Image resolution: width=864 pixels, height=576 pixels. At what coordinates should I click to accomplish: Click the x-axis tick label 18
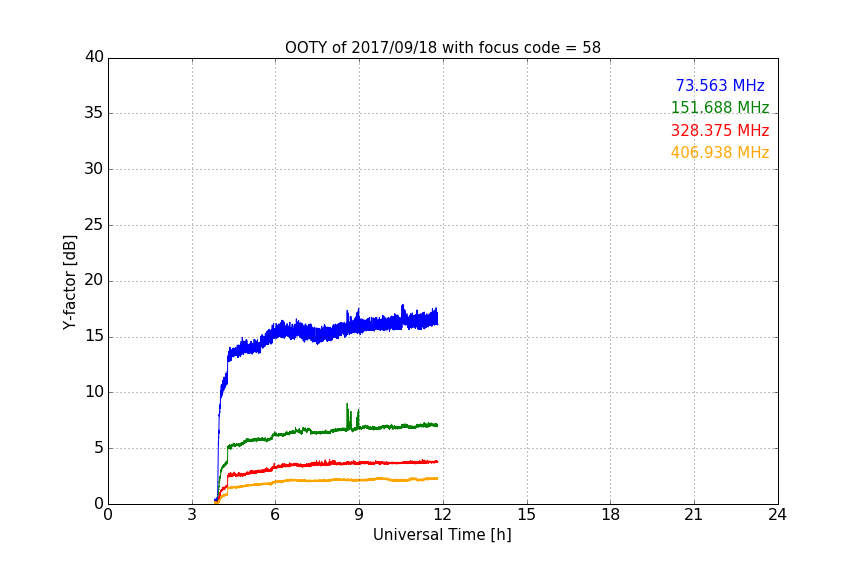pos(611,515)
